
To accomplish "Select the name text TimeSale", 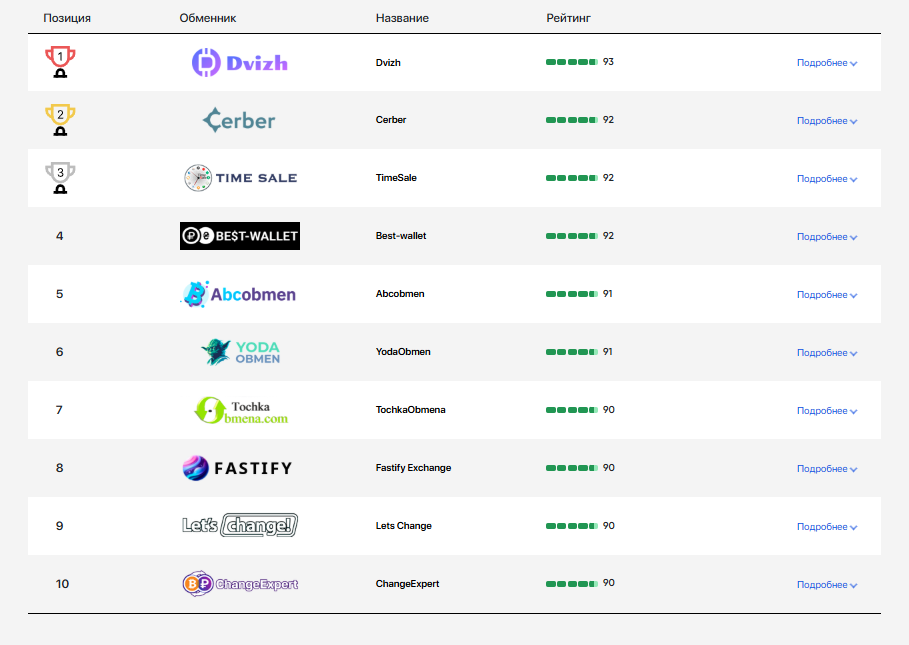I will click(x=396, y=178).
